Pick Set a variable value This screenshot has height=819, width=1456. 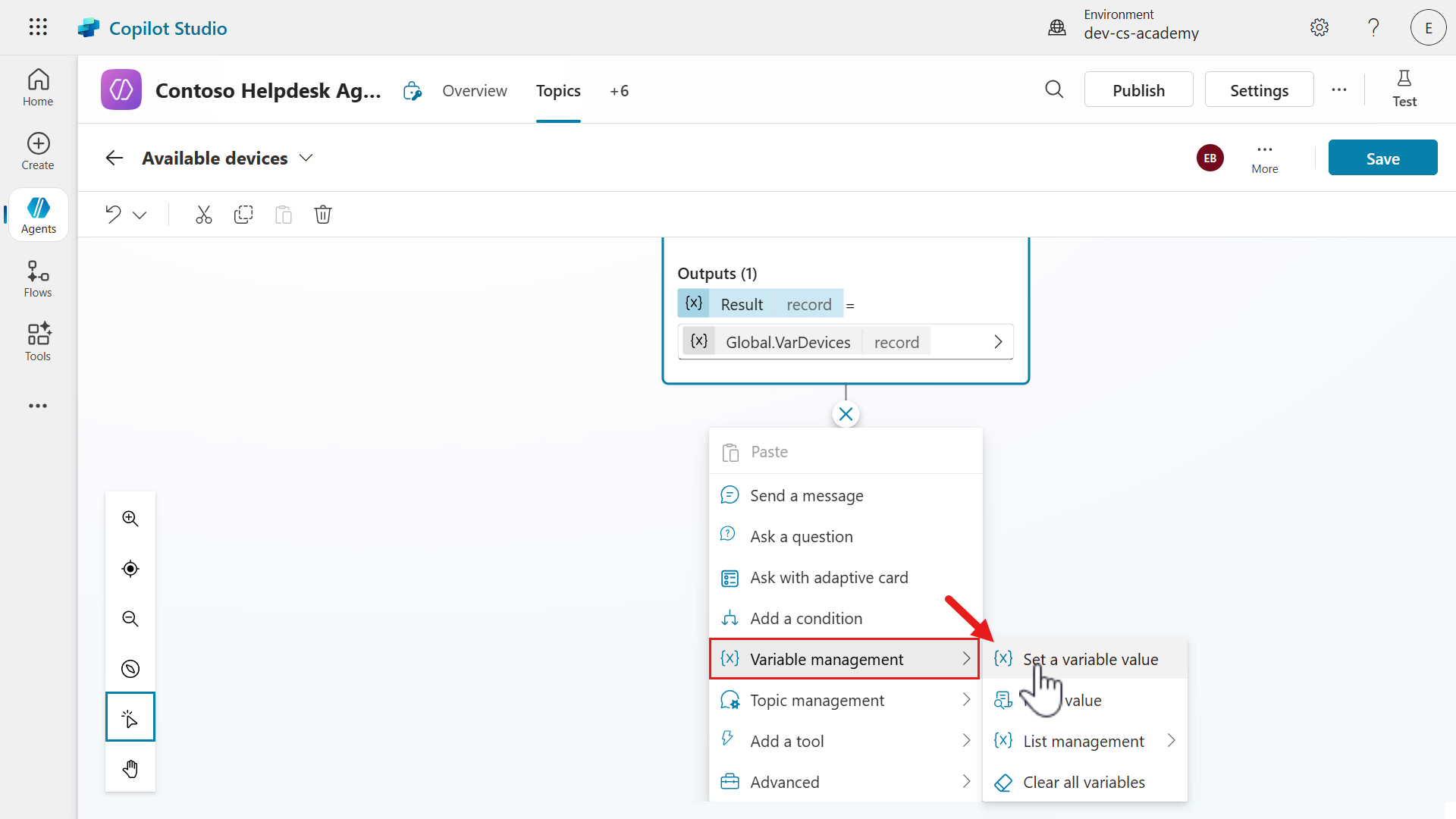click(1090, 659)
